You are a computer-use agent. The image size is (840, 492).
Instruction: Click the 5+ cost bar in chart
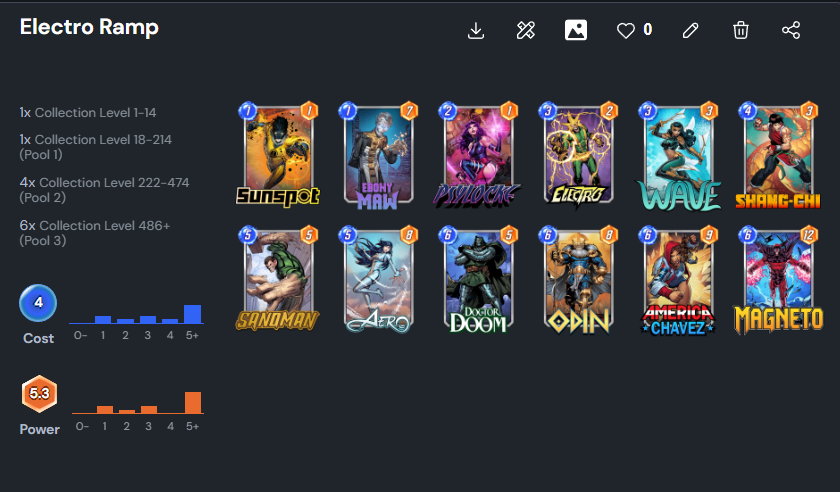(x=192, y=314)
